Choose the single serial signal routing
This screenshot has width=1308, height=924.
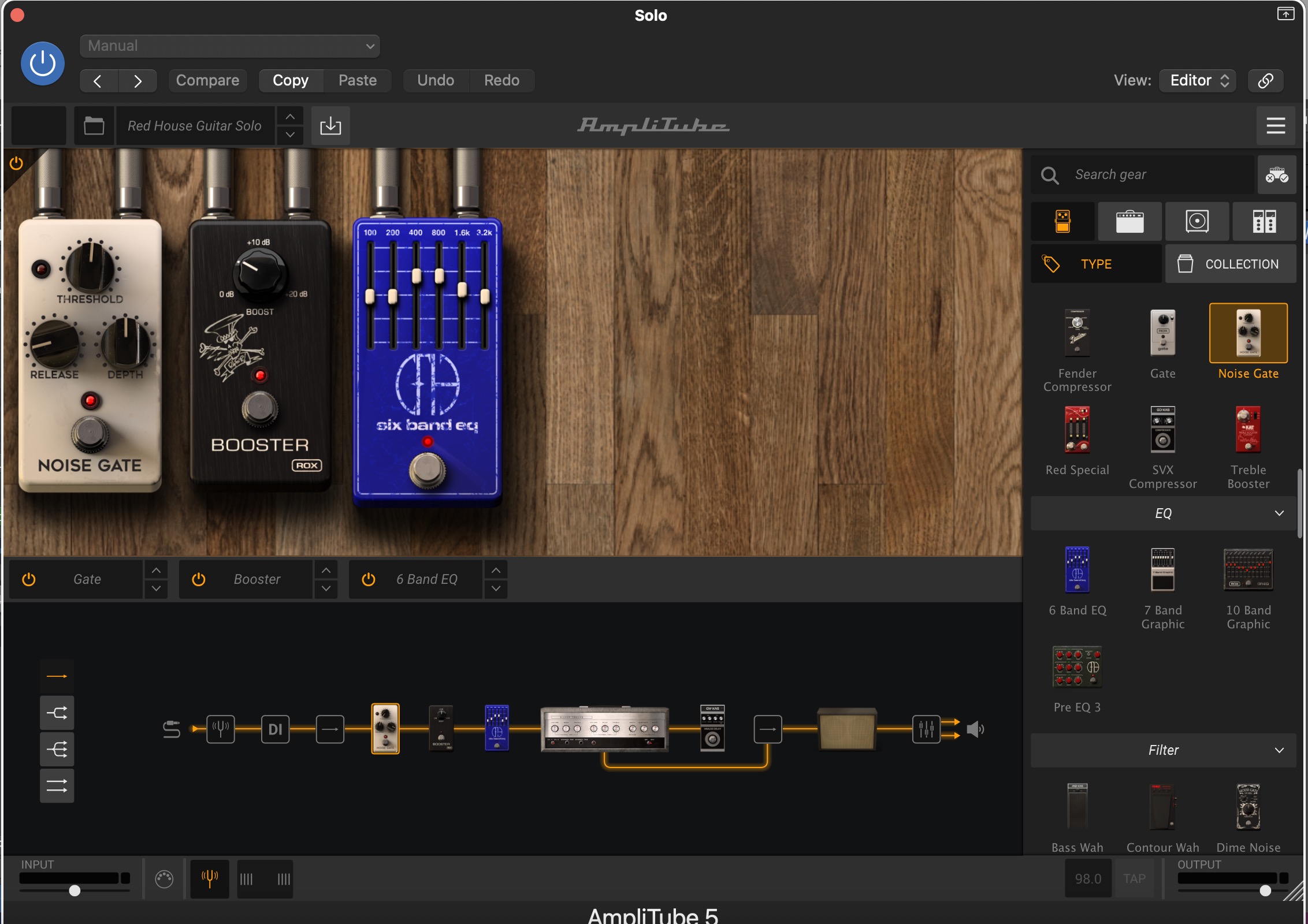pos(57,676)
